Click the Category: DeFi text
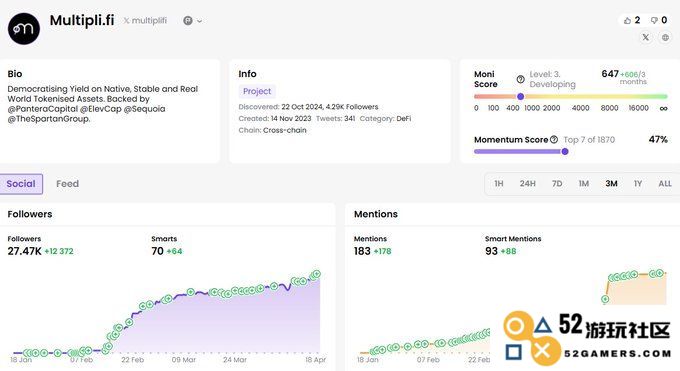 pyautogui.click(x=385, y=118)
